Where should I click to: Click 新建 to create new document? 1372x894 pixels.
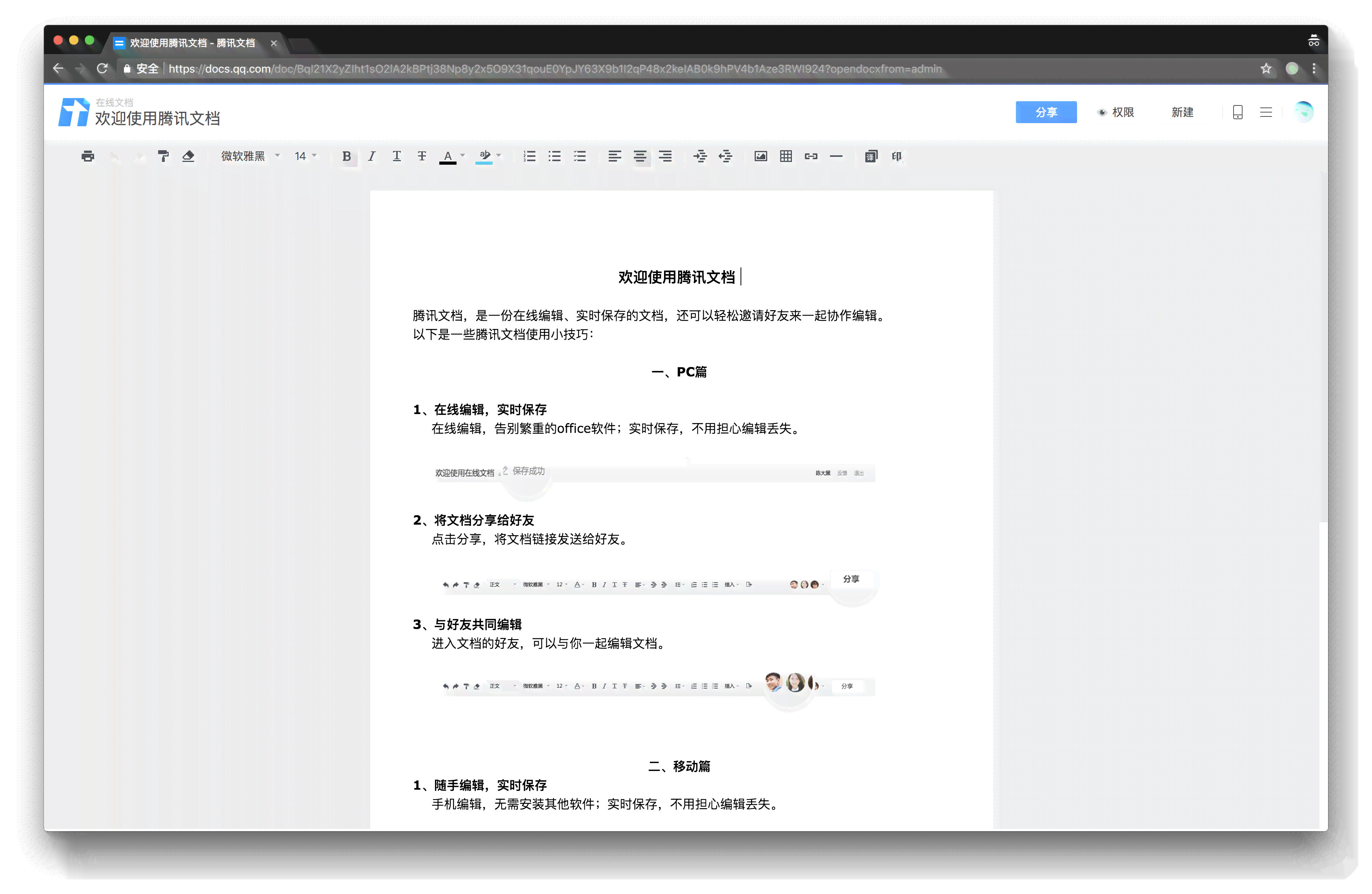pyautogui.click(x=1182, y=112)
